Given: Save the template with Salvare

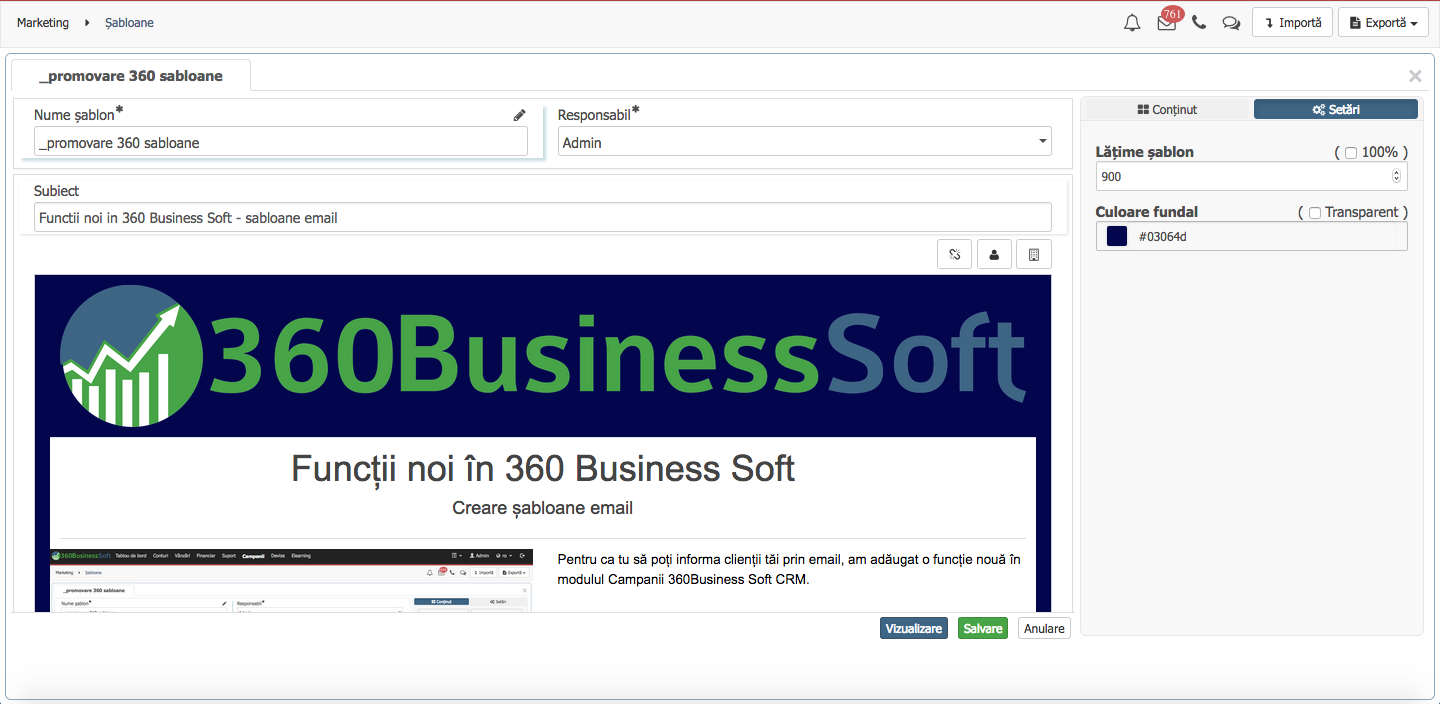Looking at the screenshot, I should tap(983, 628).
